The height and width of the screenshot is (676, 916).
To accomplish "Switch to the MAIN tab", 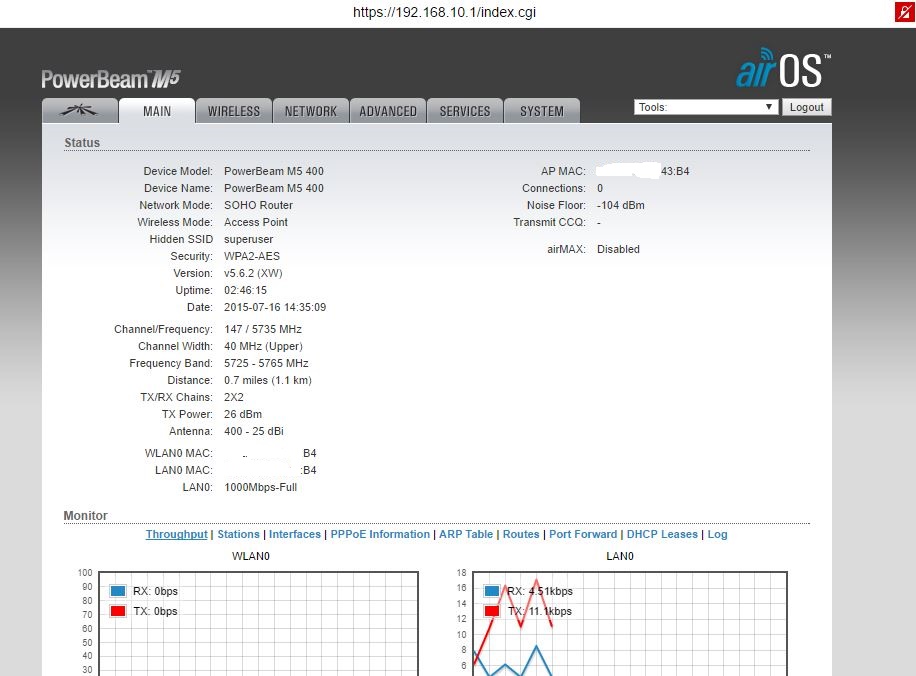I will pyautogui.click(x=157, y=111).
